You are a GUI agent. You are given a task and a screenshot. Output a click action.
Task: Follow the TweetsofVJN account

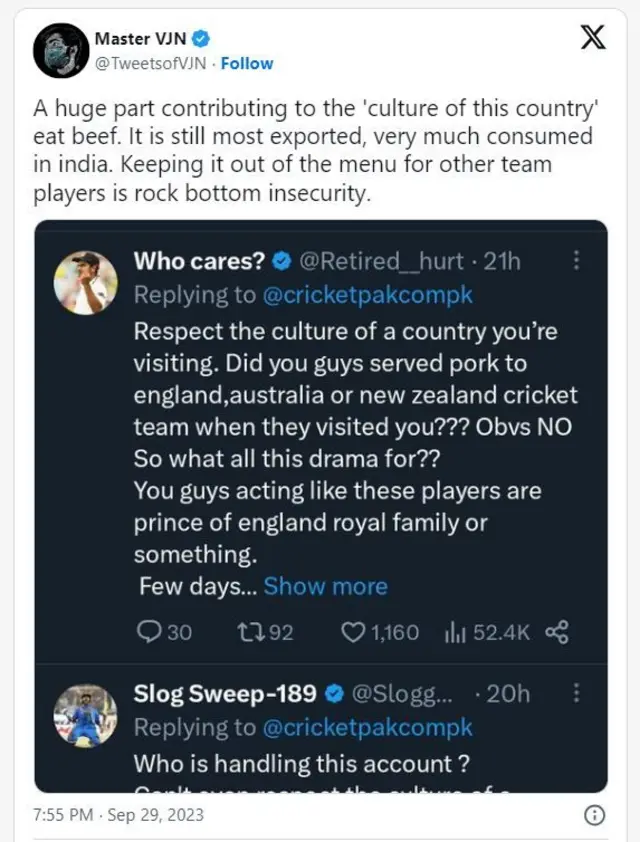(x=247, y=63)
